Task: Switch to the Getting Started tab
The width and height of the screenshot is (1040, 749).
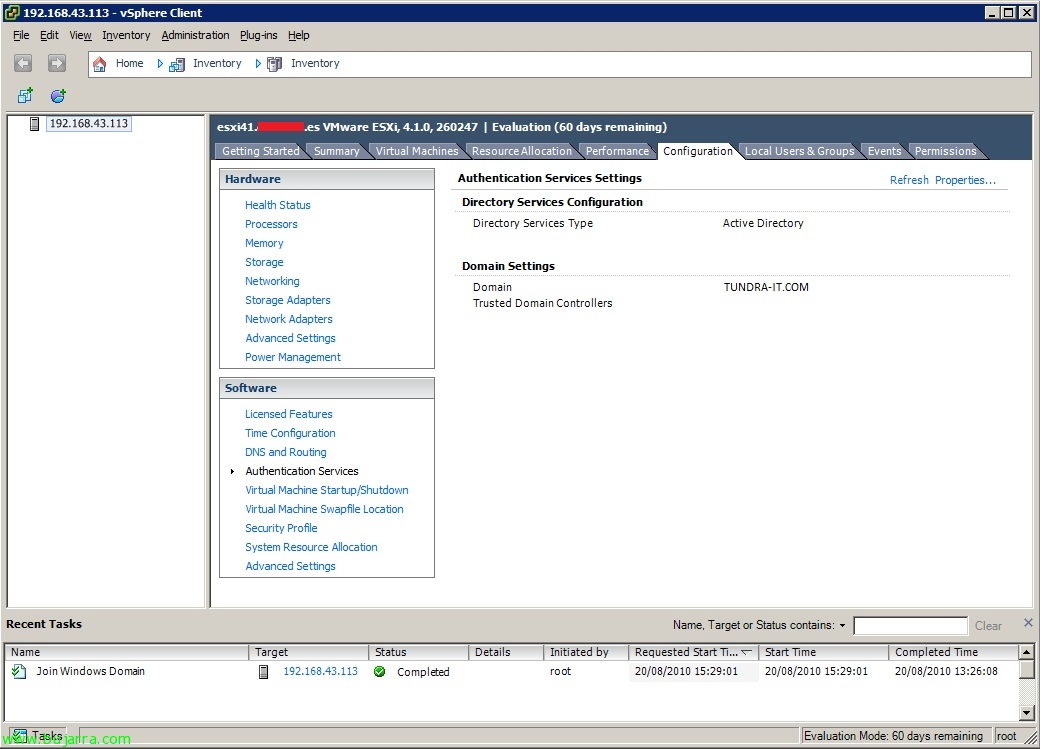Action: click(x=261, y=151)
